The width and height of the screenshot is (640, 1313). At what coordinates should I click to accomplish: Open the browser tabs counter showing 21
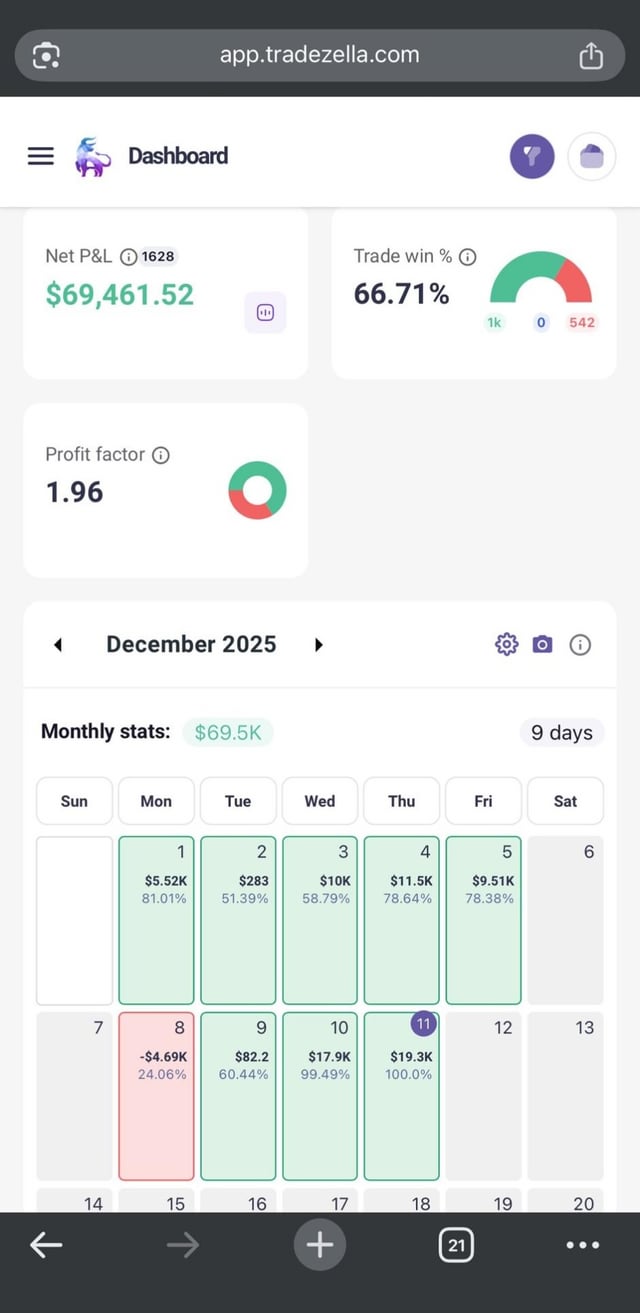(456, 1245)
